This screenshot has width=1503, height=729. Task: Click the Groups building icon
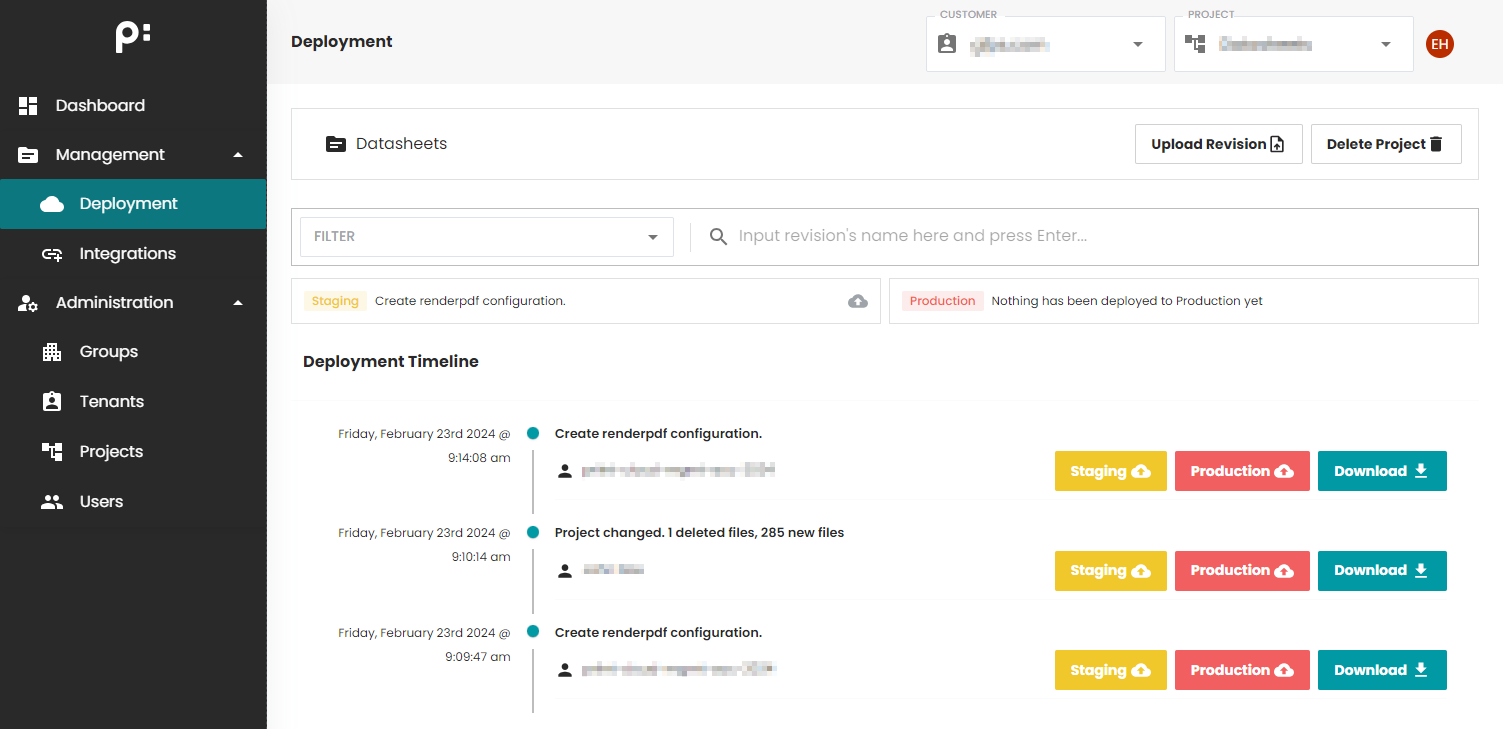click(52, 351)
